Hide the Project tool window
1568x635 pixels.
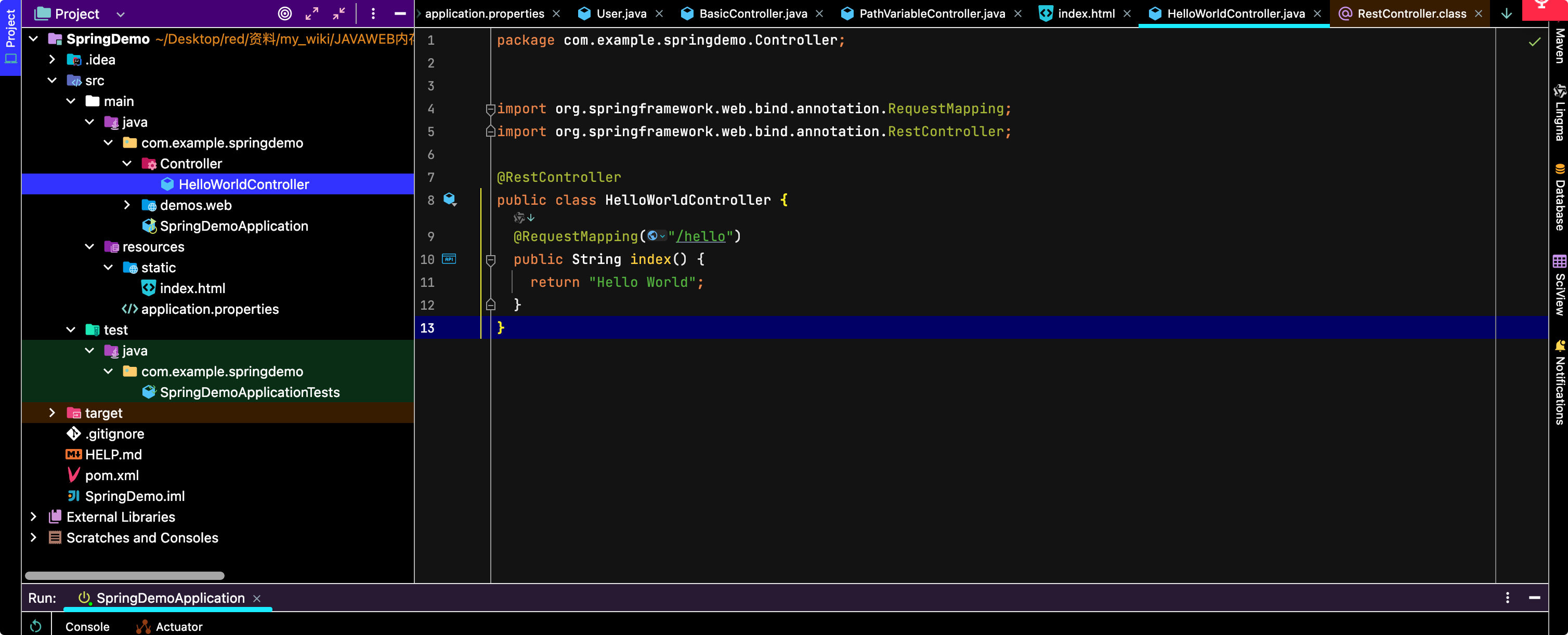tap(400, 14)
